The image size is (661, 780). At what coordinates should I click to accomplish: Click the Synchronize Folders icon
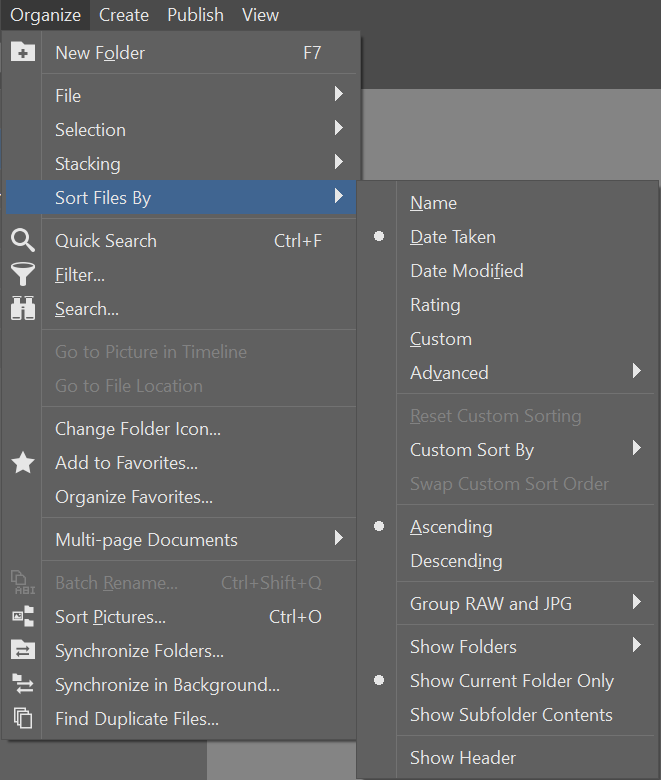22,651
